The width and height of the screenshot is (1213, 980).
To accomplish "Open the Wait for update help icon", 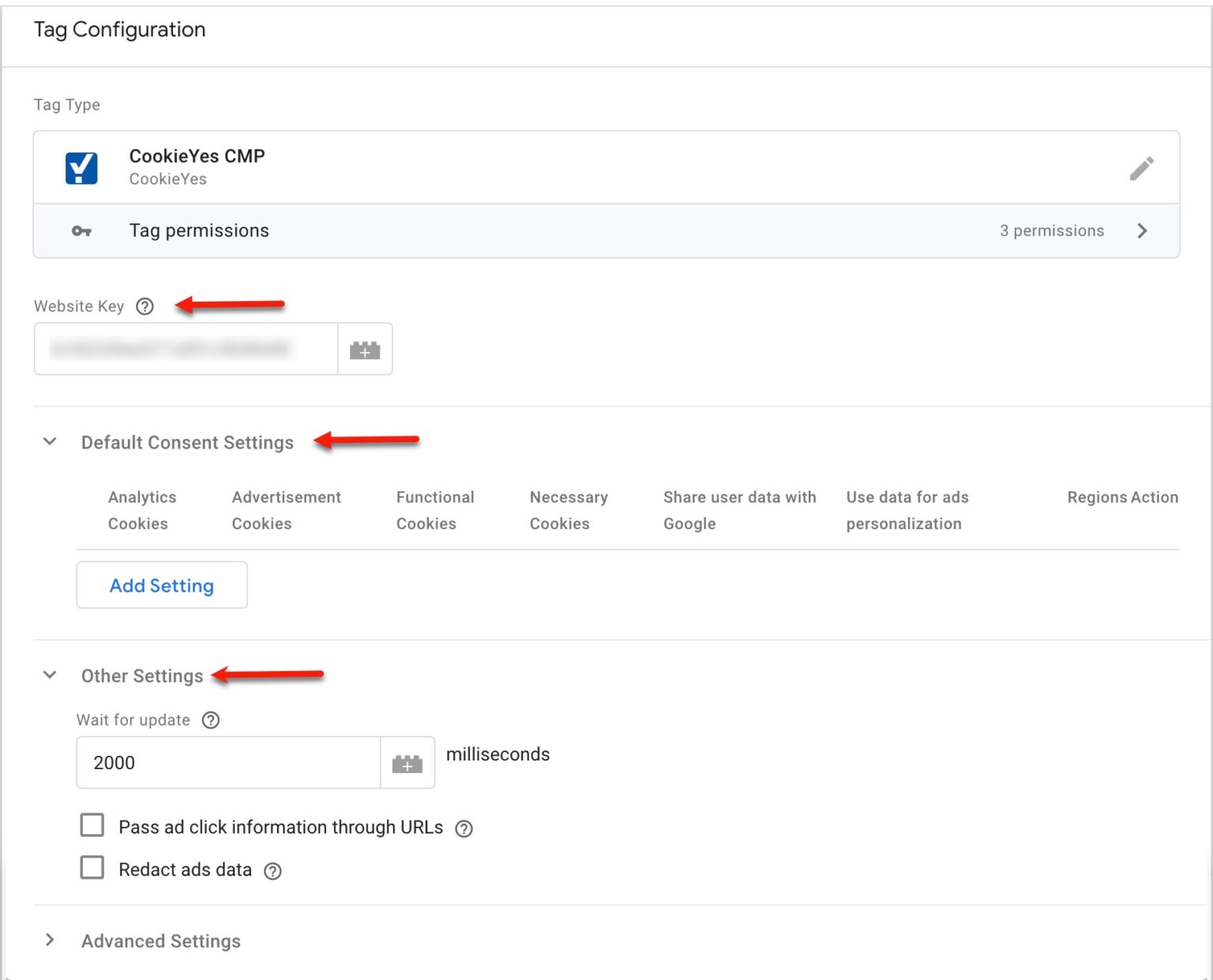I will coord(210,719).
